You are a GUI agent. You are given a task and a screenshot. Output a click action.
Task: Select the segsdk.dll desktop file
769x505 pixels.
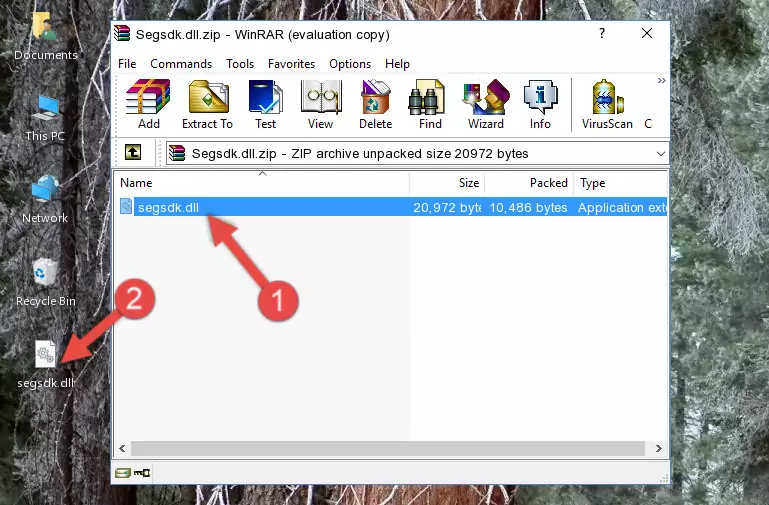coord(46,364)
